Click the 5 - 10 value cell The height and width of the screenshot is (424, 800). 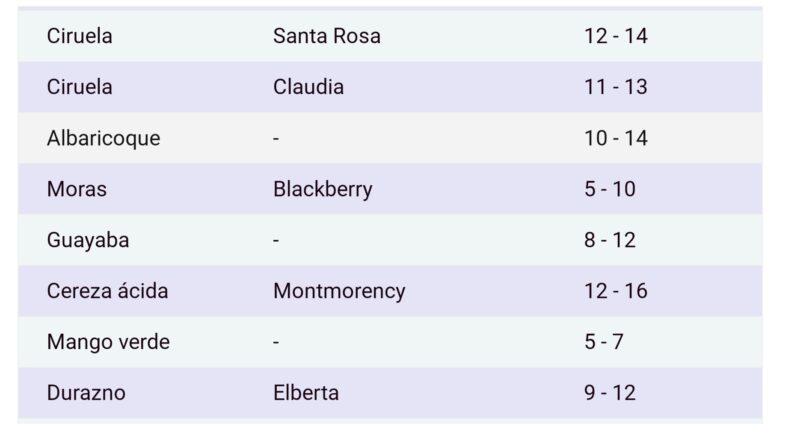pos(610,189)
